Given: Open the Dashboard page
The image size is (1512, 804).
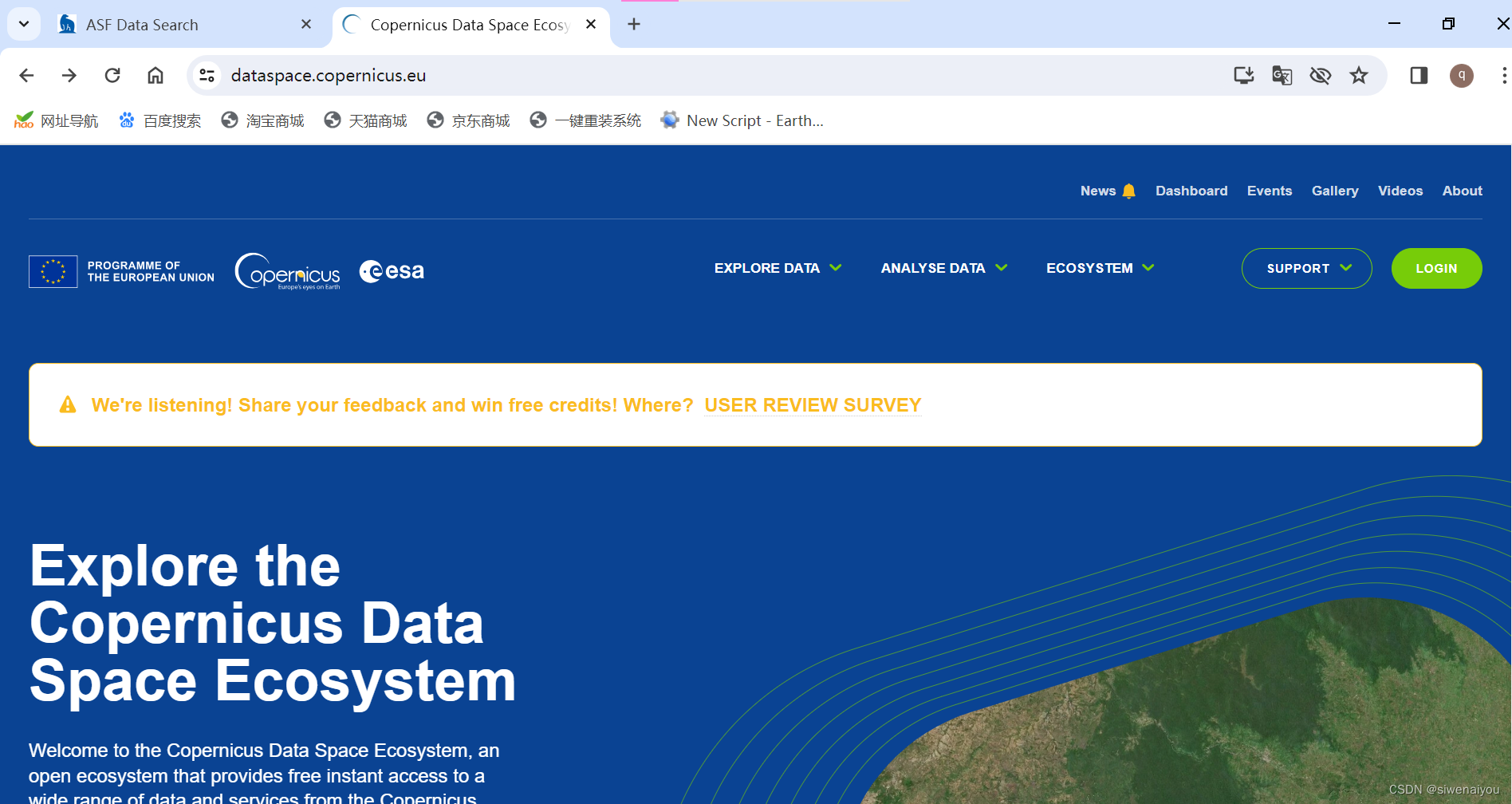Looking at the screenshot, I should click(1191, 191).
